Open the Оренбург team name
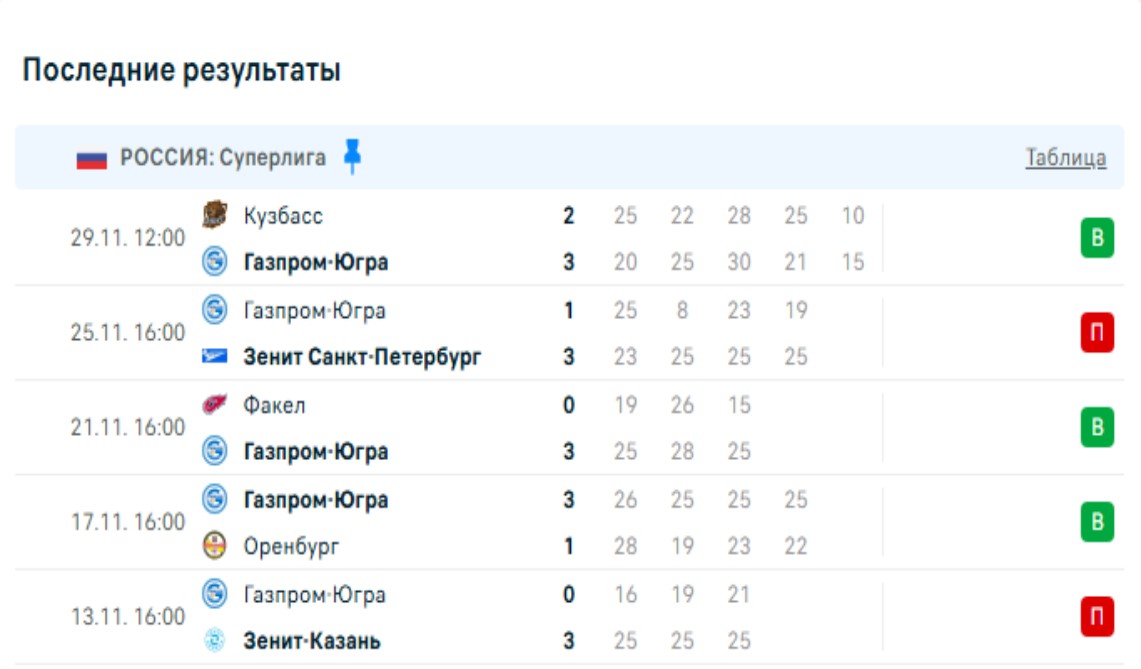This screenshot has width=1141, height=669. 291,547
